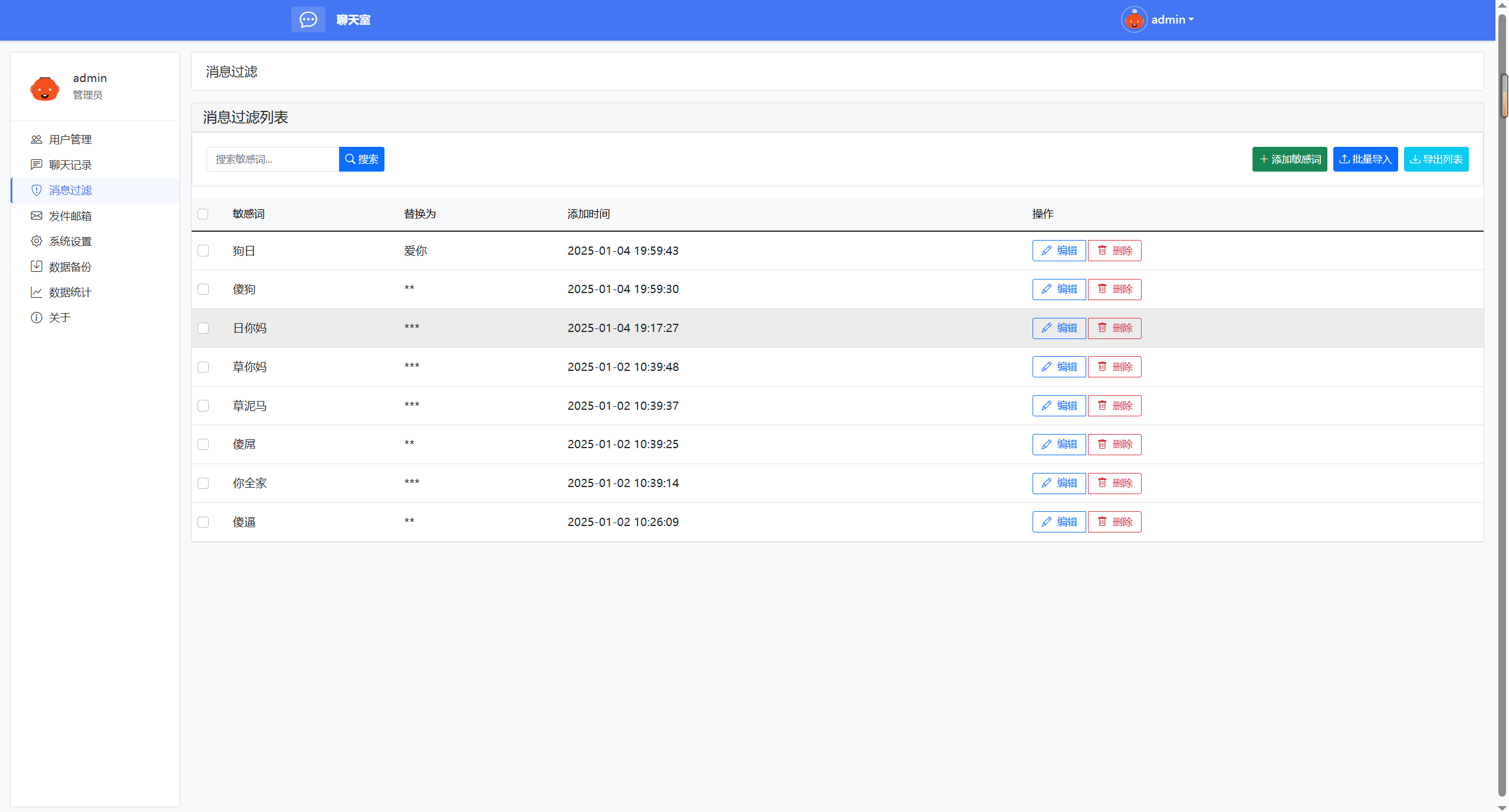Click the chat bubble icon in header
Viewport: 1509px width, 812px height.
point(308,19)
